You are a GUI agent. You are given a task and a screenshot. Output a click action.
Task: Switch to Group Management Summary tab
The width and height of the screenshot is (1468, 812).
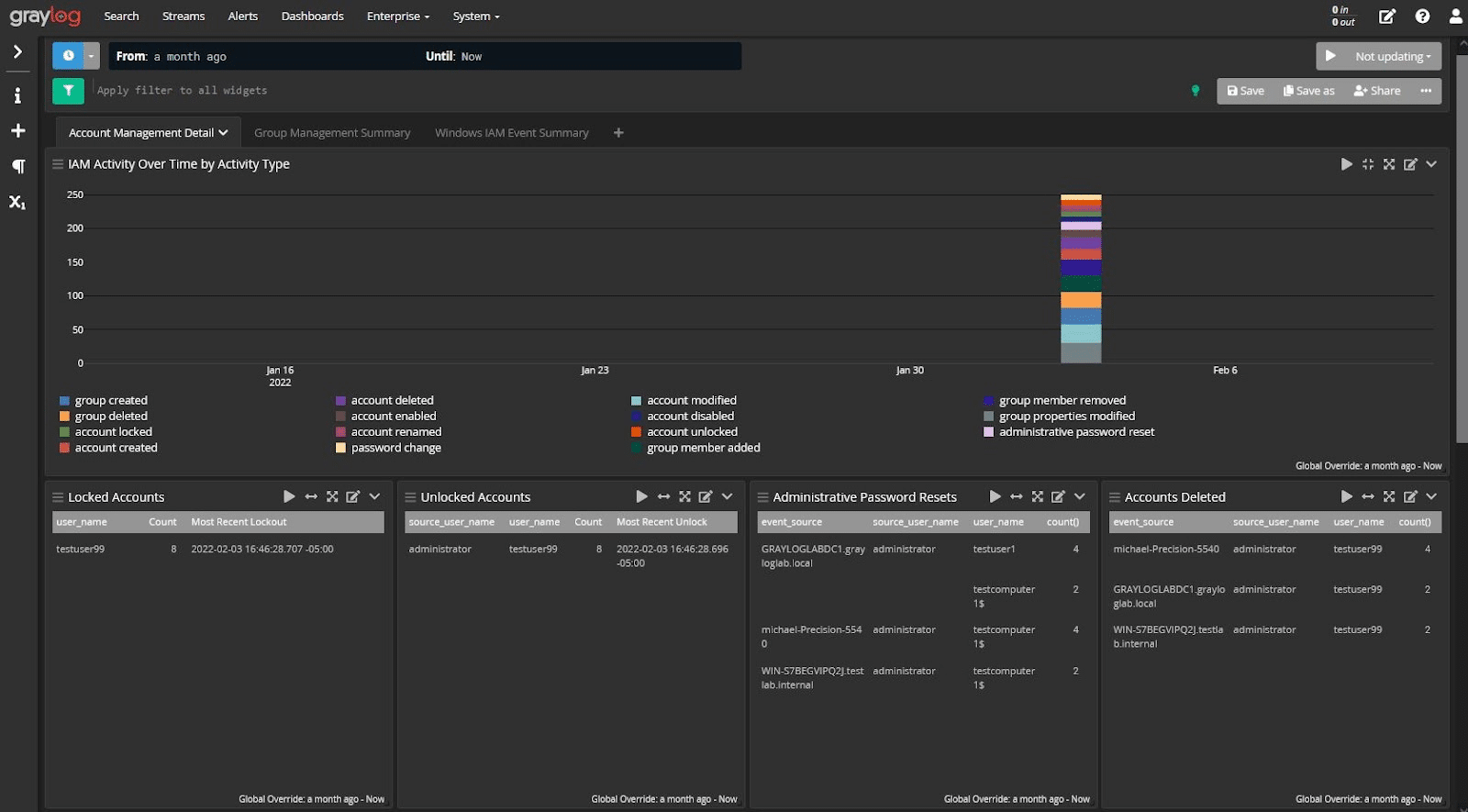click(332, 133)
